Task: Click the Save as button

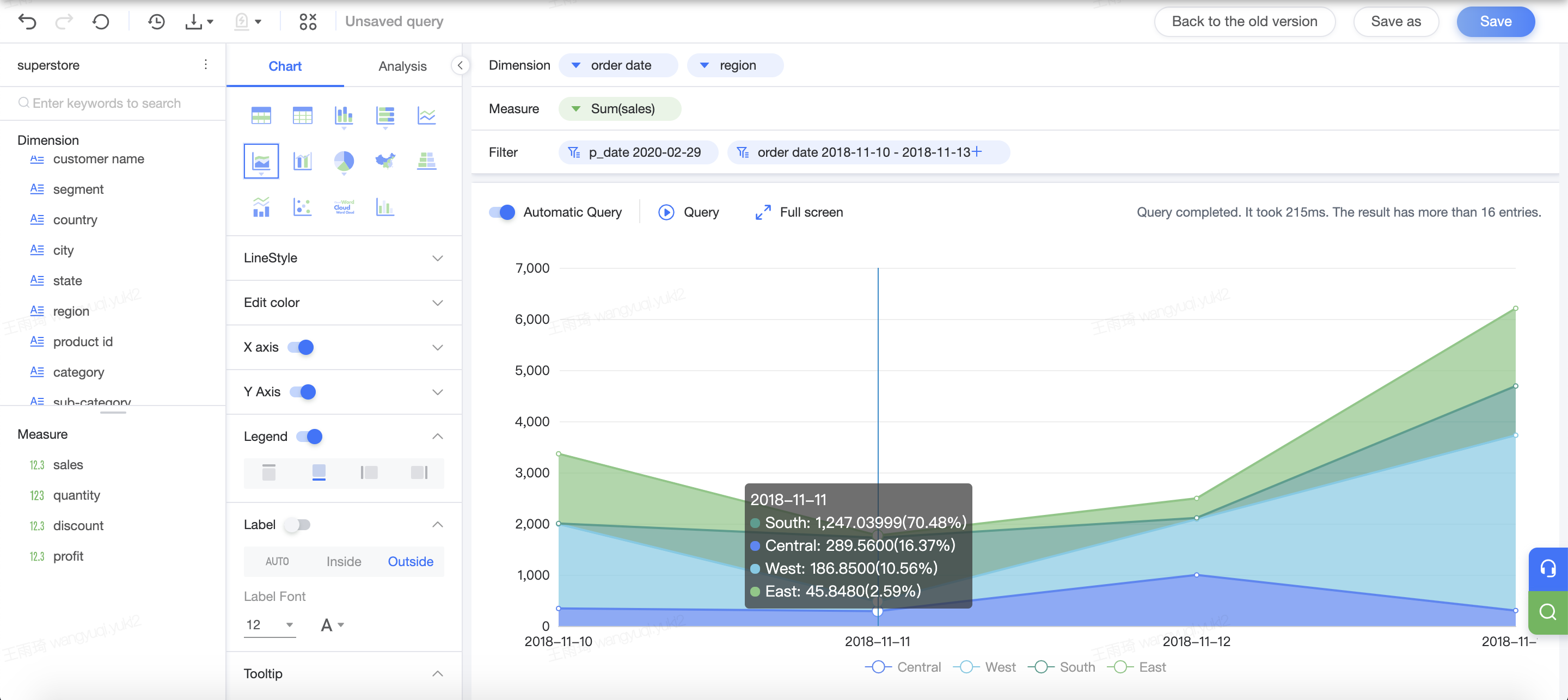Action: [1396, 22]
